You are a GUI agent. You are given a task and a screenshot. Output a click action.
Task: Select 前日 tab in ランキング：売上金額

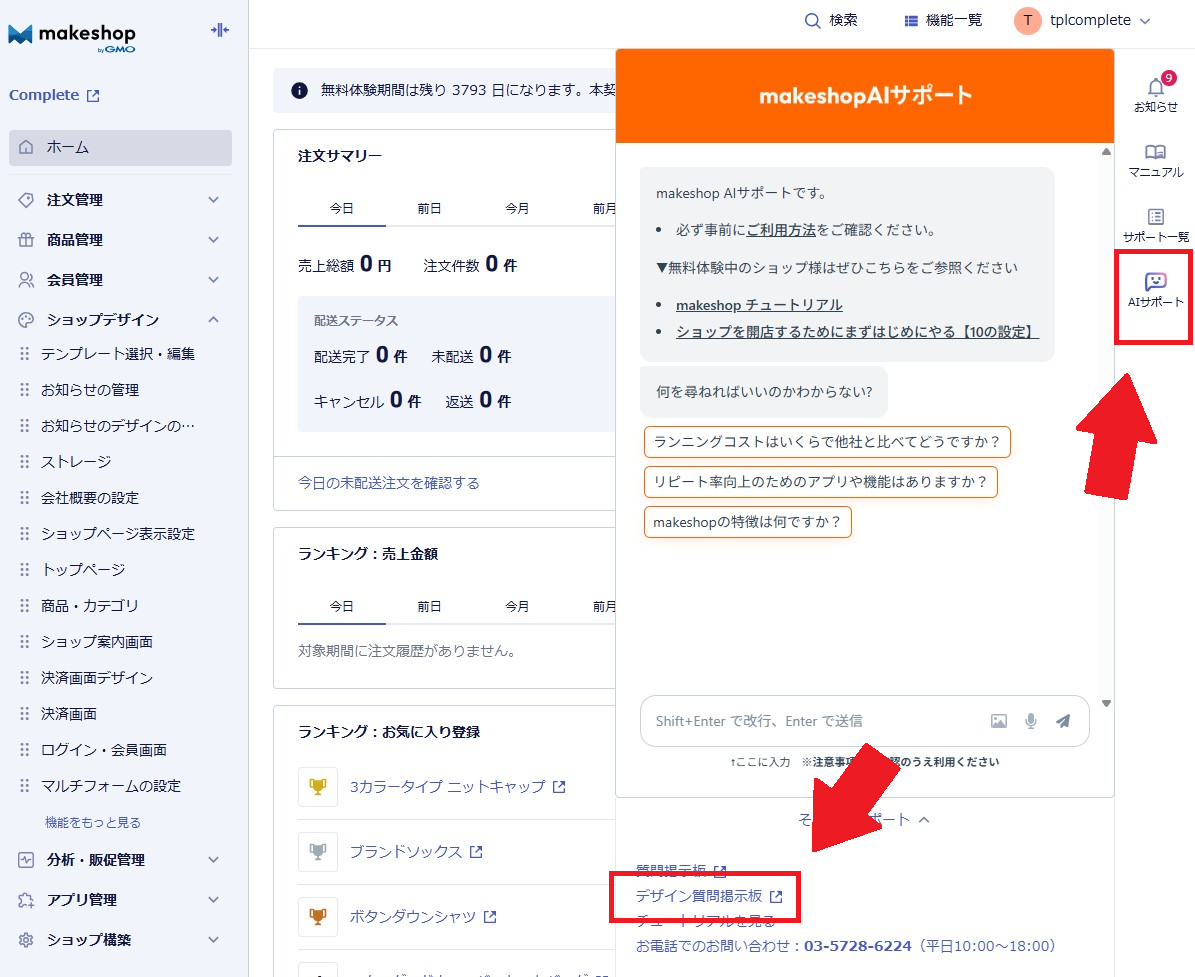point(429,607)
